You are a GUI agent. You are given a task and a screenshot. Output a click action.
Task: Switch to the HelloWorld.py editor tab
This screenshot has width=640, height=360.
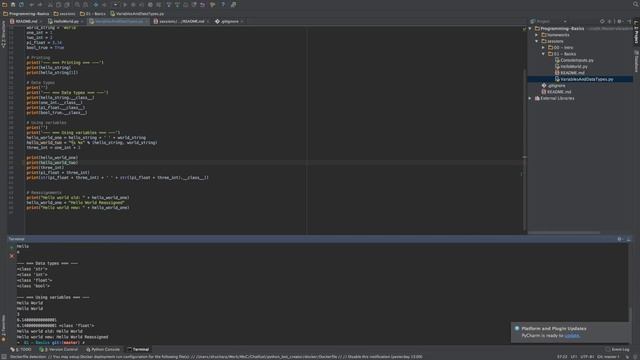pos(65,21)
